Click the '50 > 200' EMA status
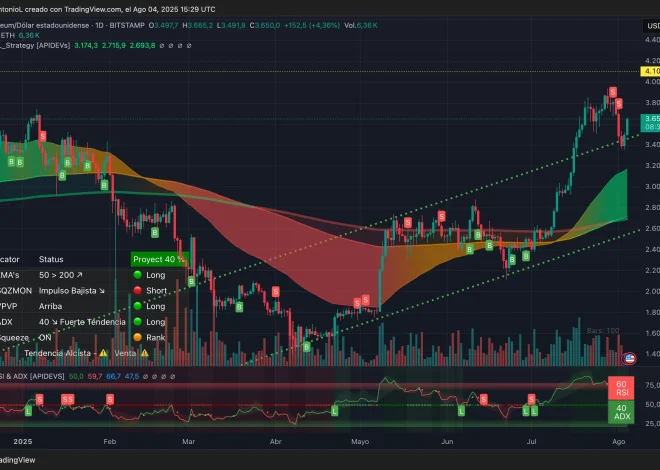This screenshot has height=470, width=660. (x=60, y=275)
